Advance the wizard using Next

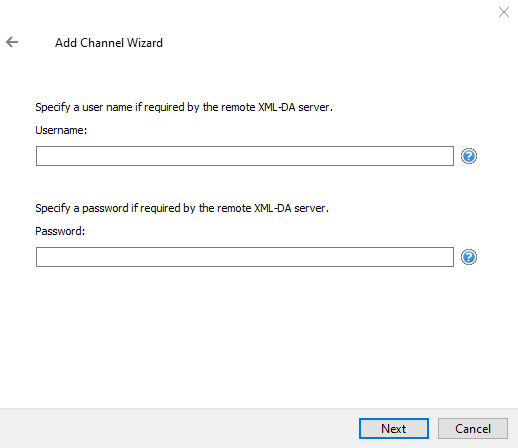coord(394,428)
